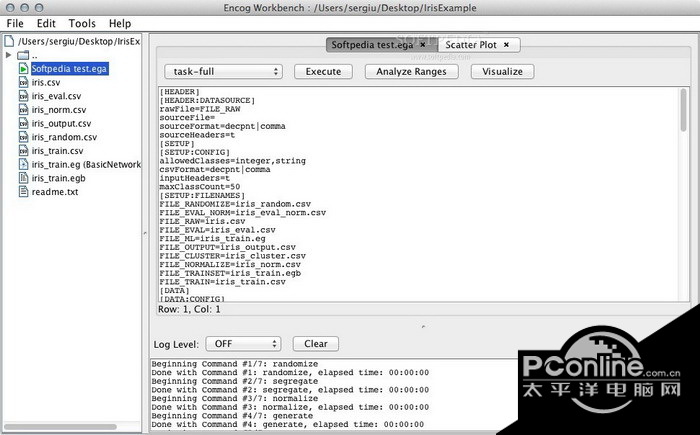Open the Edit menu

(x=46, y=24)
